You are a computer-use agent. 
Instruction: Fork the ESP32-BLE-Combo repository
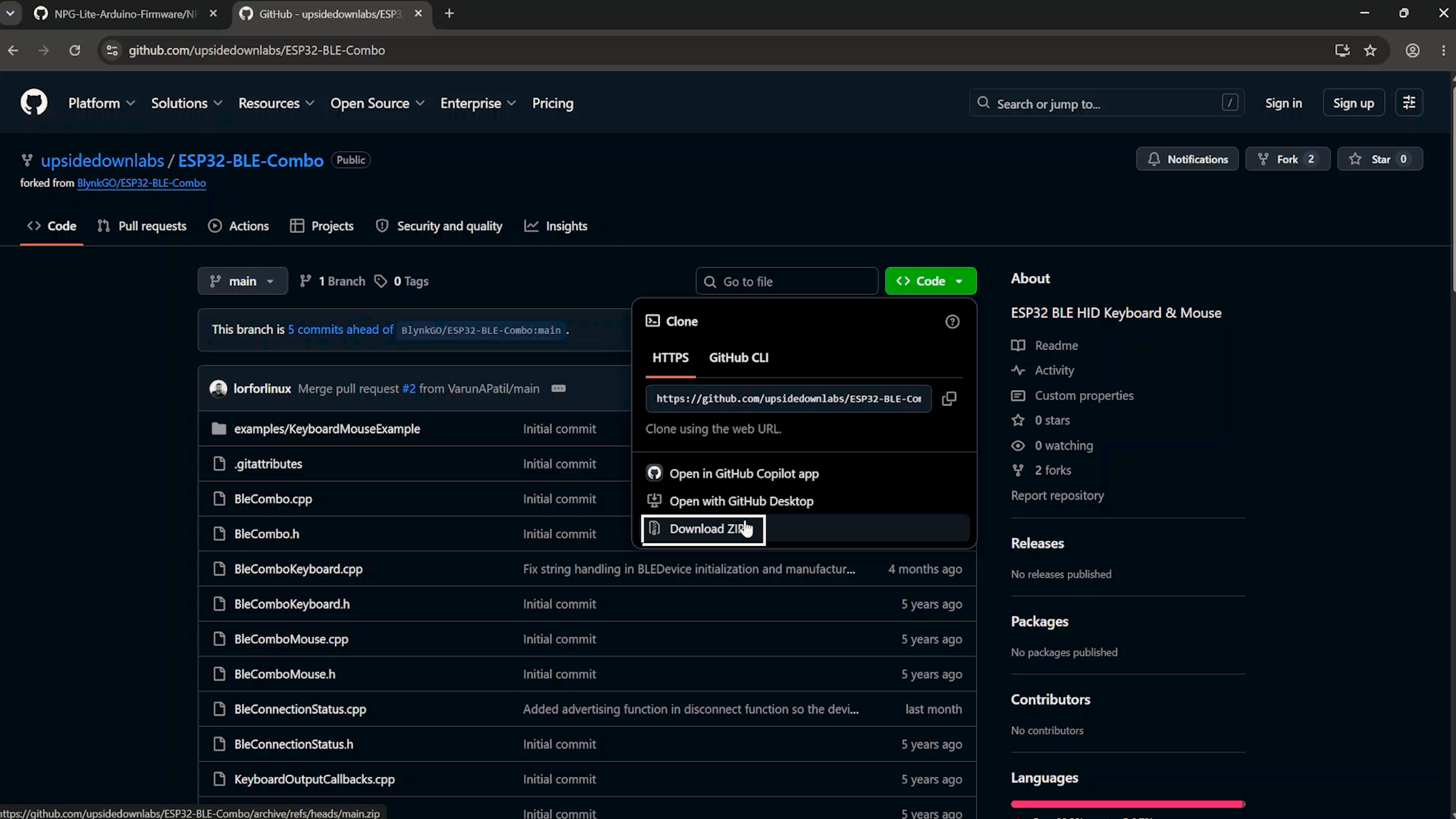pyautogui.click(x=1287, y=159)
